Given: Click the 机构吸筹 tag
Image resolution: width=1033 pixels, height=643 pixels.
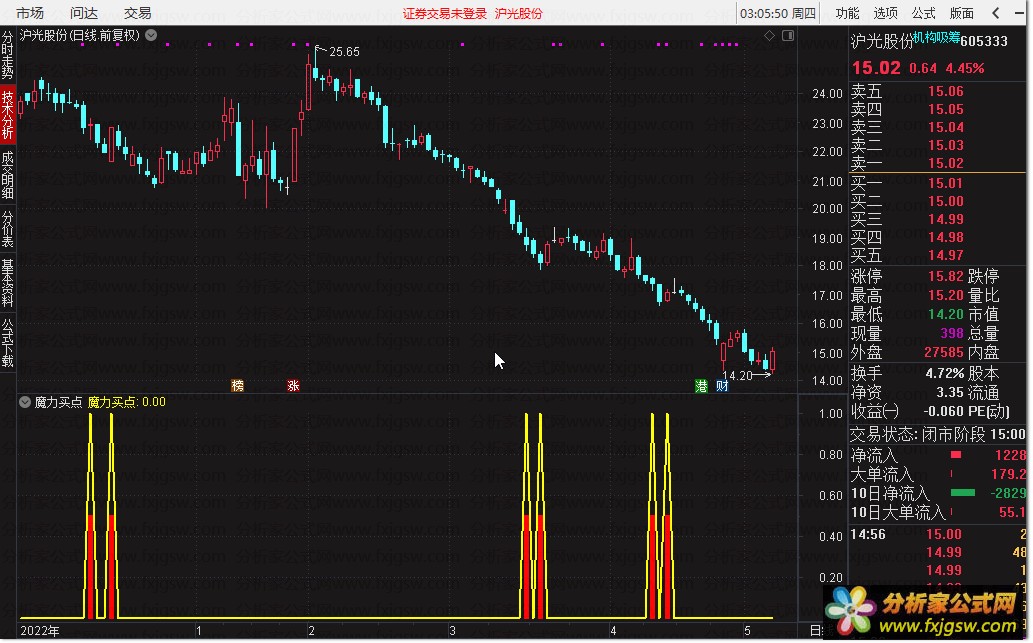Looking at the screenshot, I should (x=936, y=37).
